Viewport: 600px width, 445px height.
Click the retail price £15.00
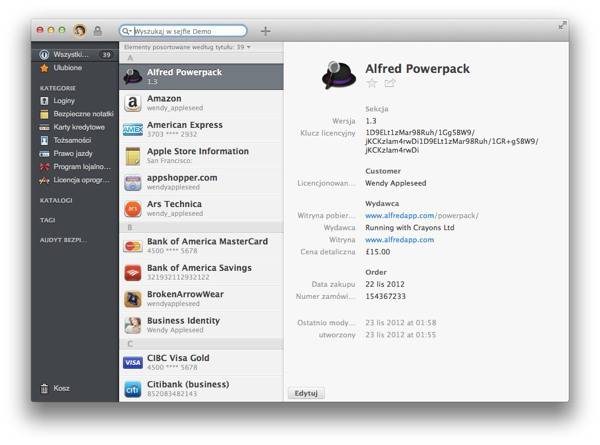(378, 252)
